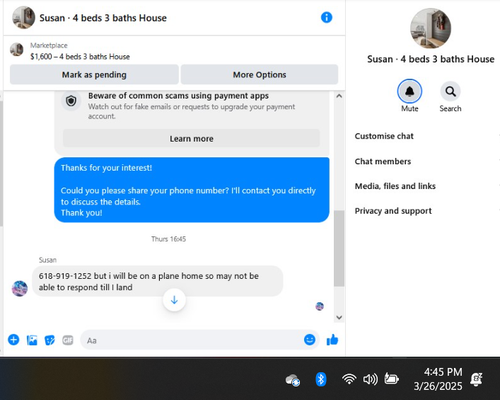Click Susan's message with 618-919-1252
This screenshot has height=400, width=500.
coord(157,281)
